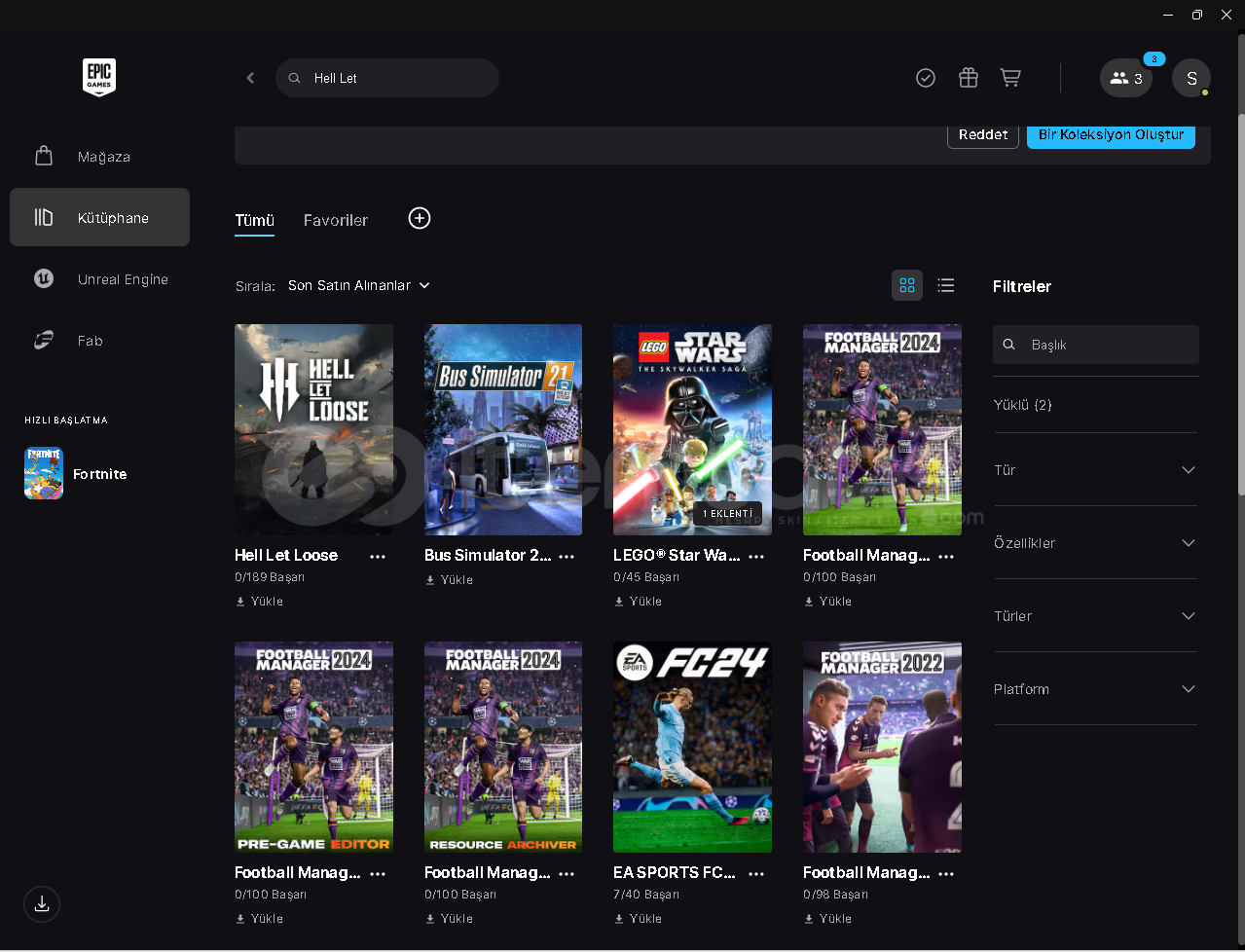
Task: Click the plus icon next to Favoriler
Action: (420, 219)
